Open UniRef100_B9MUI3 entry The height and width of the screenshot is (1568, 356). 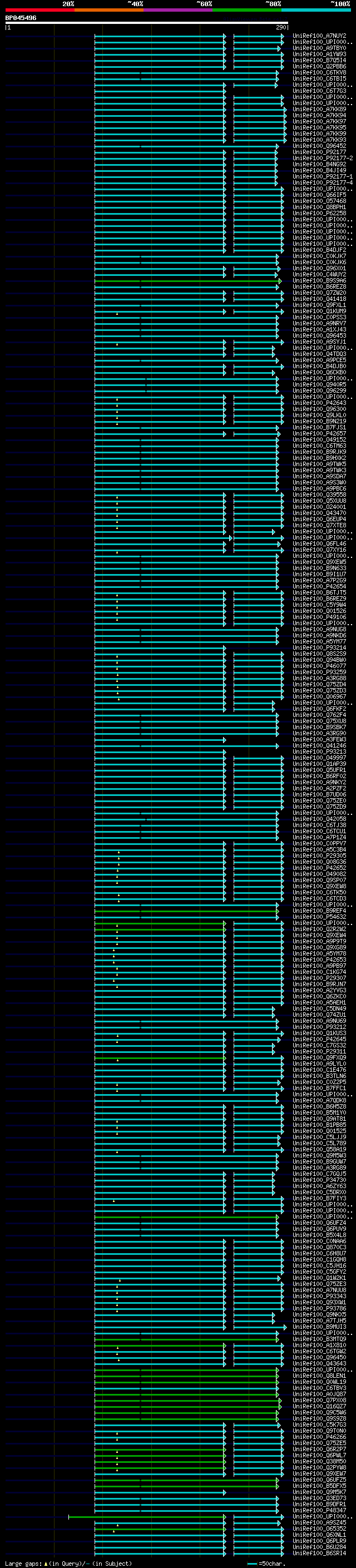pyautogui.click(x=319, y=1327)
